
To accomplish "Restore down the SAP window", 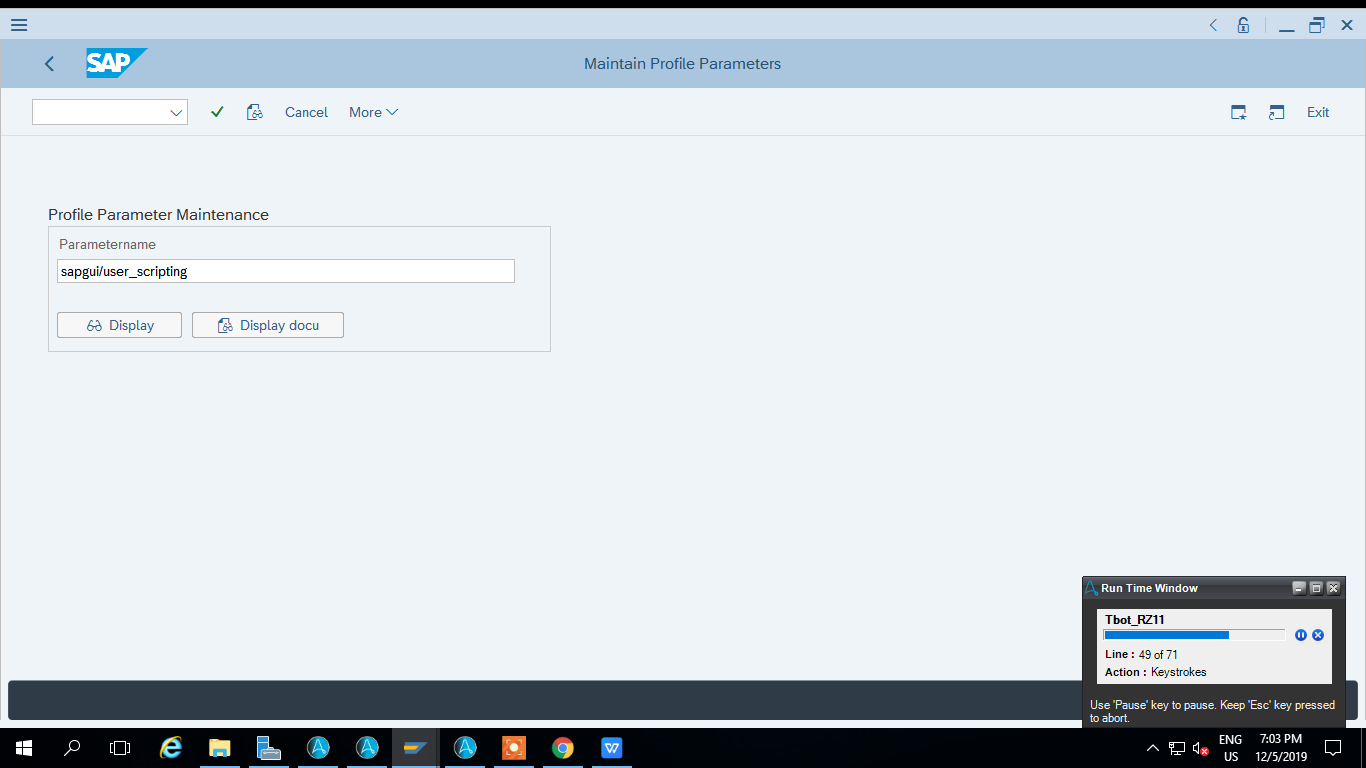I will click(x=1317, y=25).
